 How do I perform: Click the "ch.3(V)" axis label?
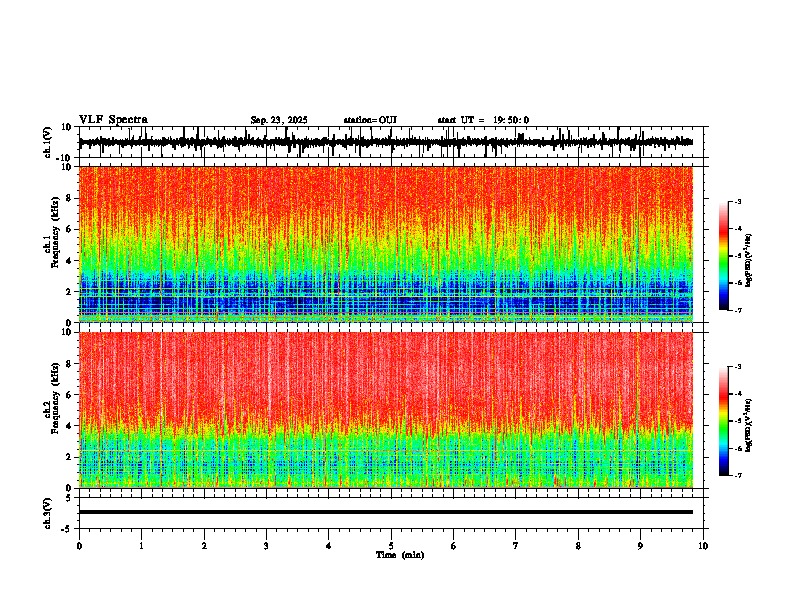click(48, 513)
